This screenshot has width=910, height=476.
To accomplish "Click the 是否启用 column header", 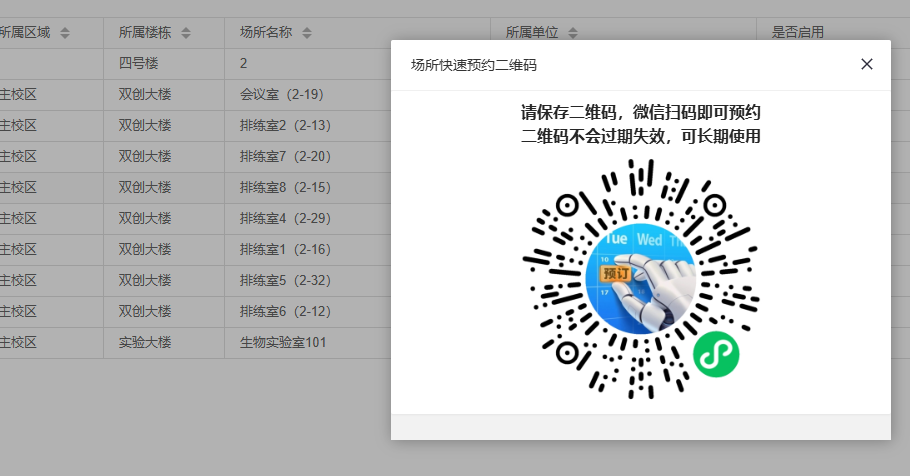I will coord(797,33).
